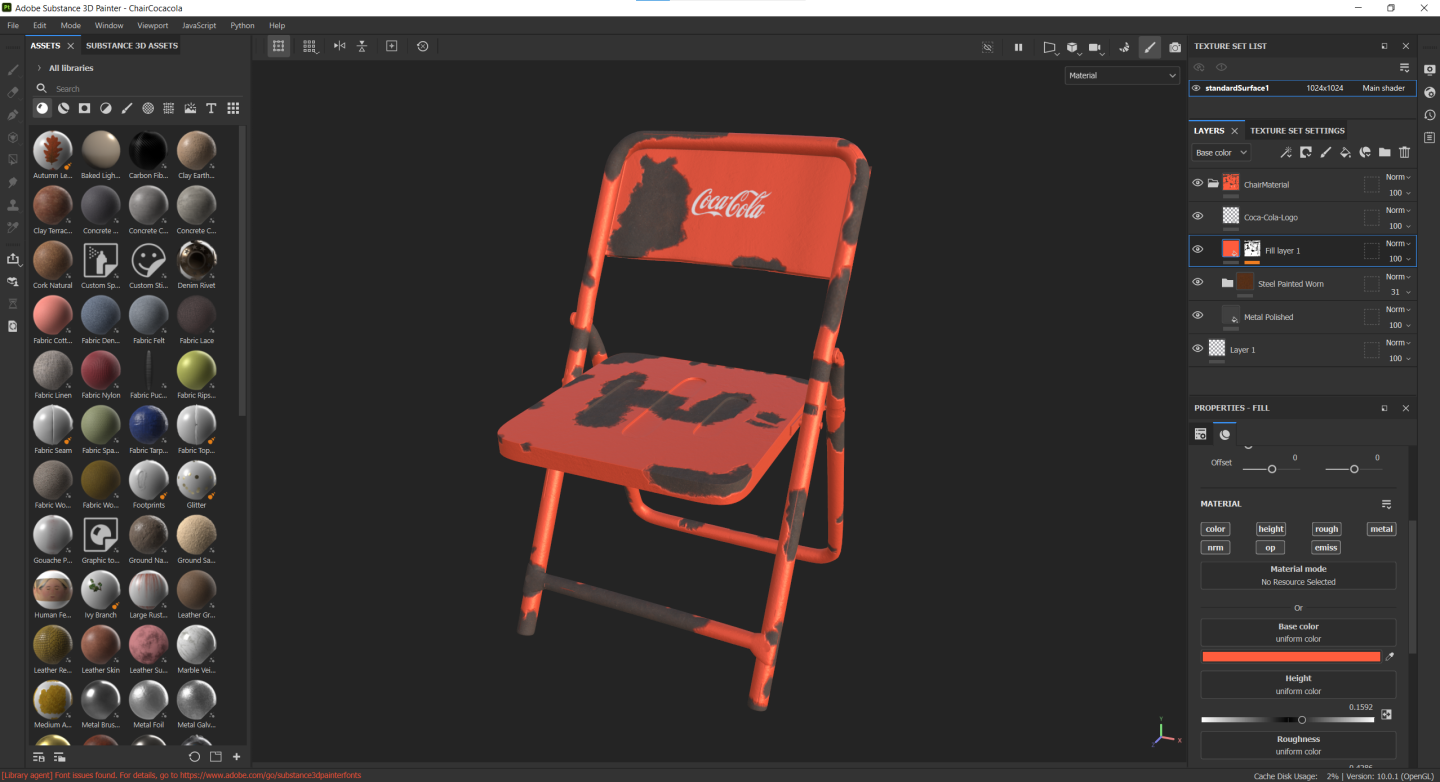Add a paint layer with brush icon
This screenshot has height=782, width=1440.
1326,152
